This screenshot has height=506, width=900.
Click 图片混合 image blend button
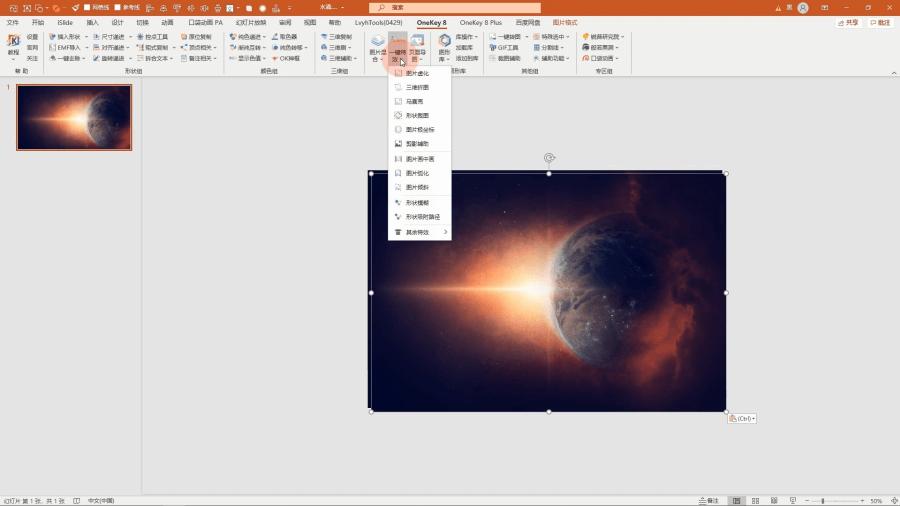377,48
